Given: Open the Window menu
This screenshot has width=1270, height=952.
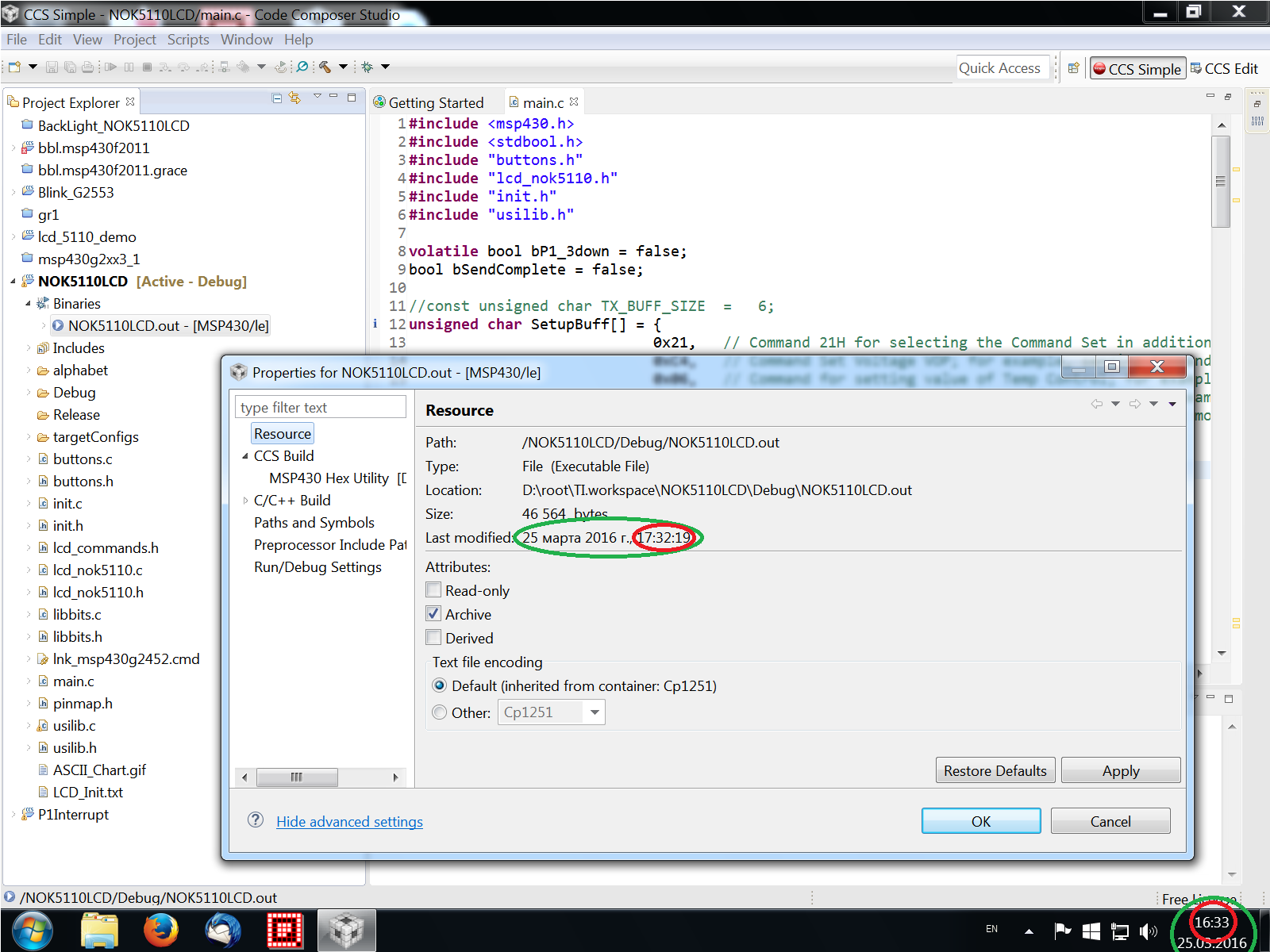Looking at the screenshot, I should [x=247, y=40].
